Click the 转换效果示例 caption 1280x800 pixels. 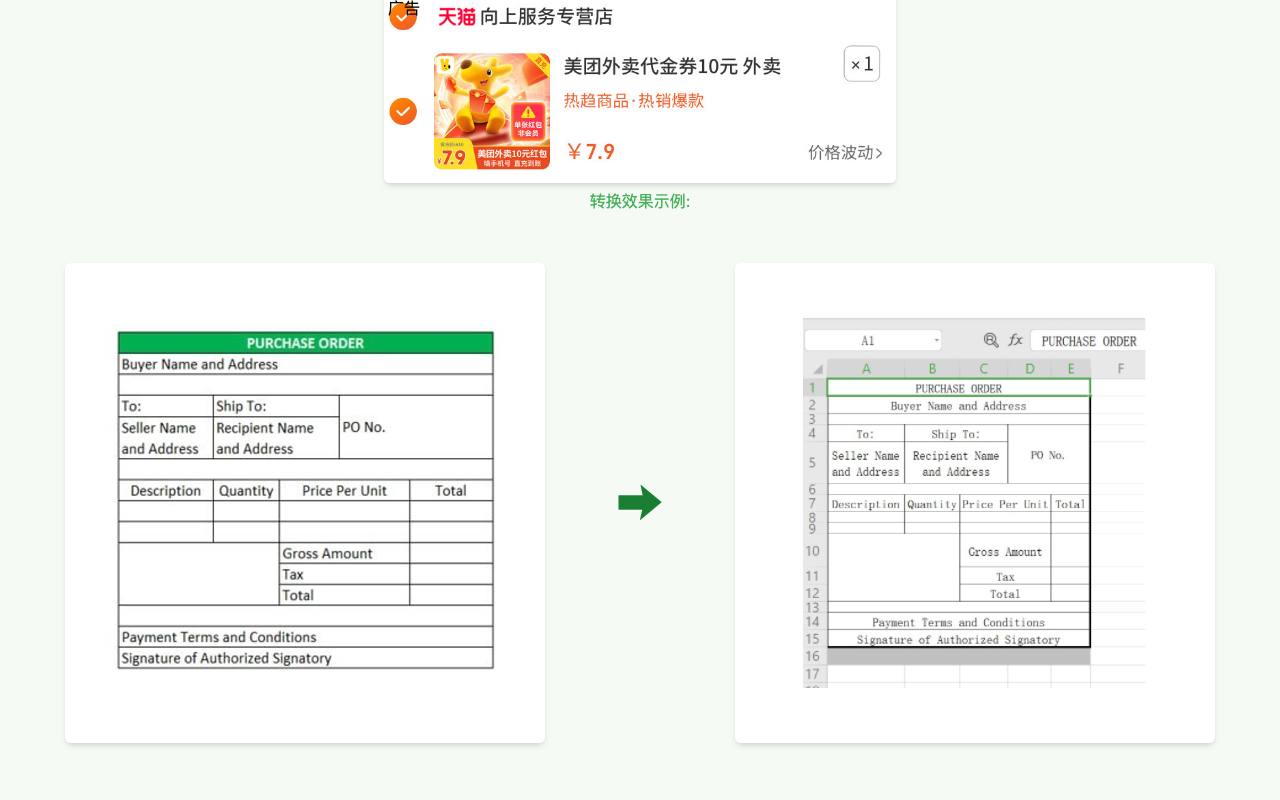(640, 201)
